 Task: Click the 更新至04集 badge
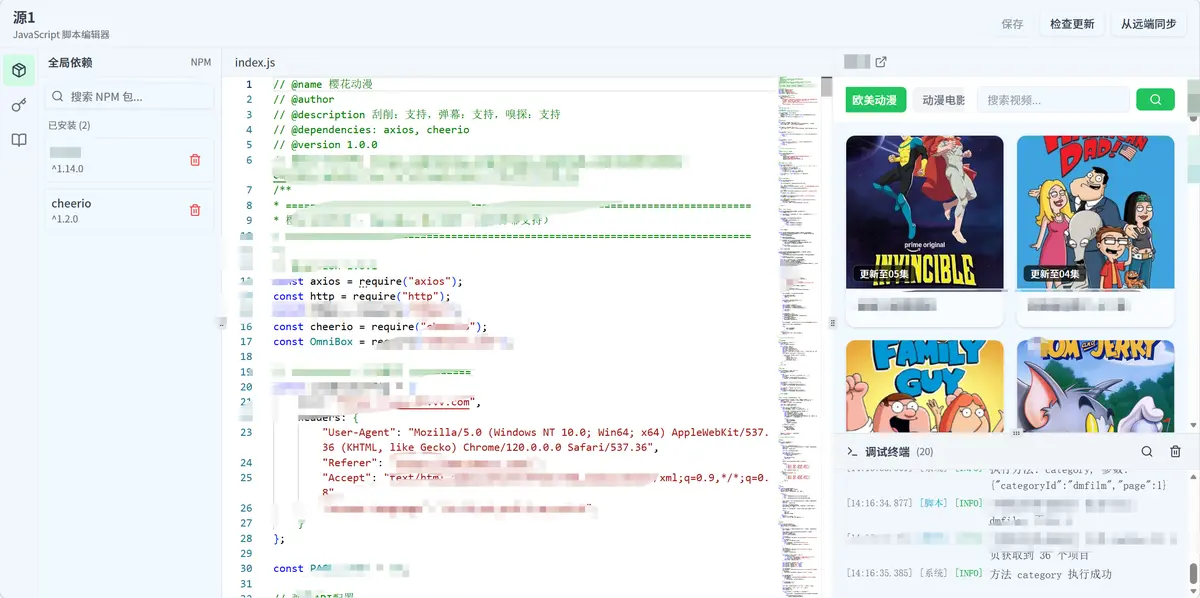(1056, 274)
